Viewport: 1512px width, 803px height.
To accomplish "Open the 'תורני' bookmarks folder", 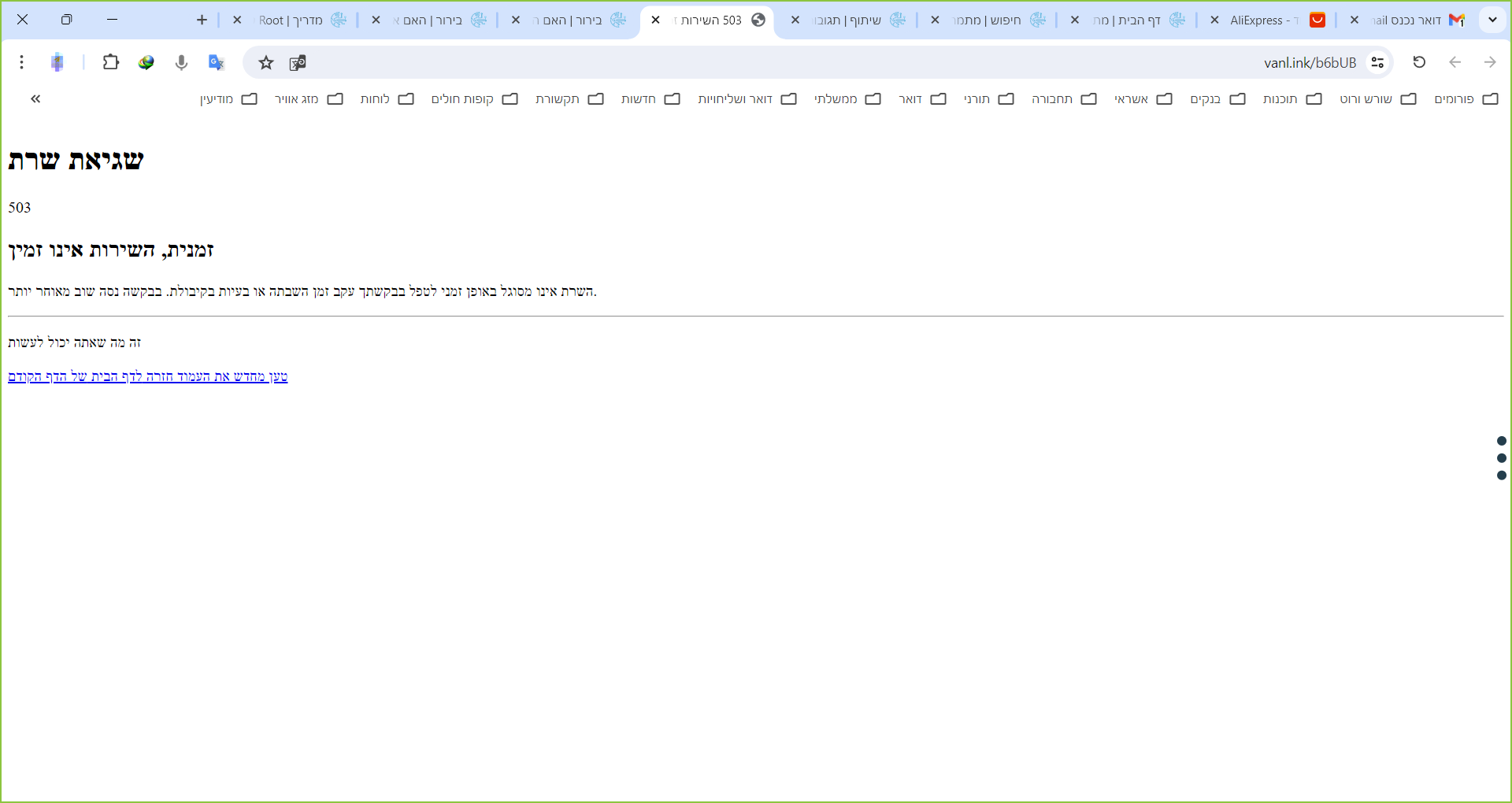I will tap(989, 99).
